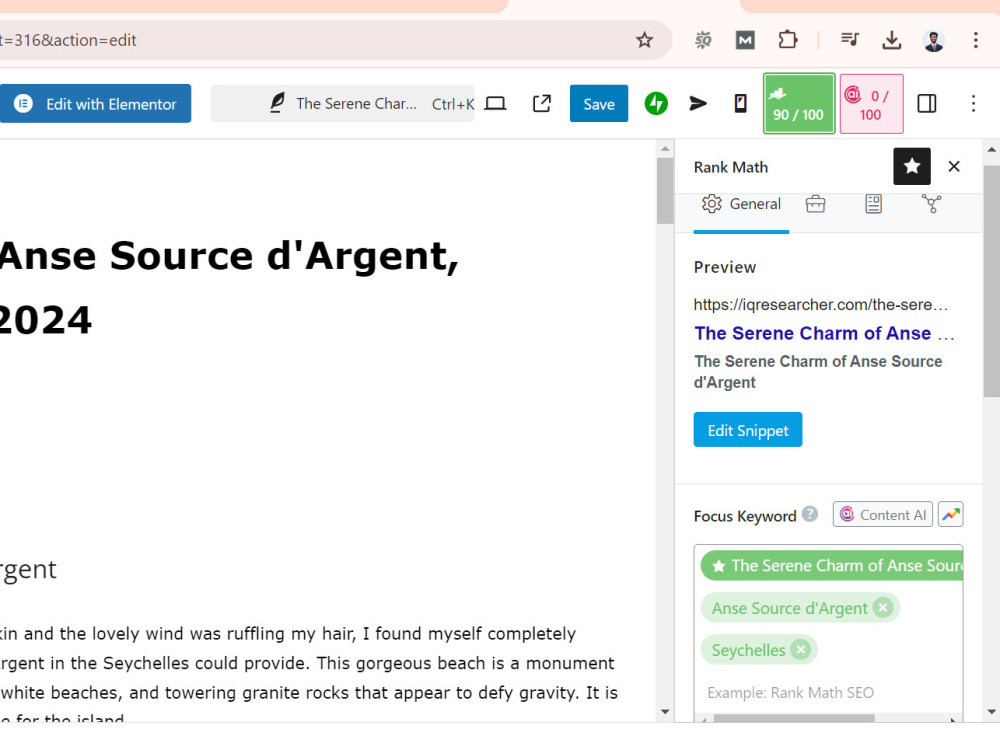Switch to the Rank Math Social tab icon

(931, 204)
